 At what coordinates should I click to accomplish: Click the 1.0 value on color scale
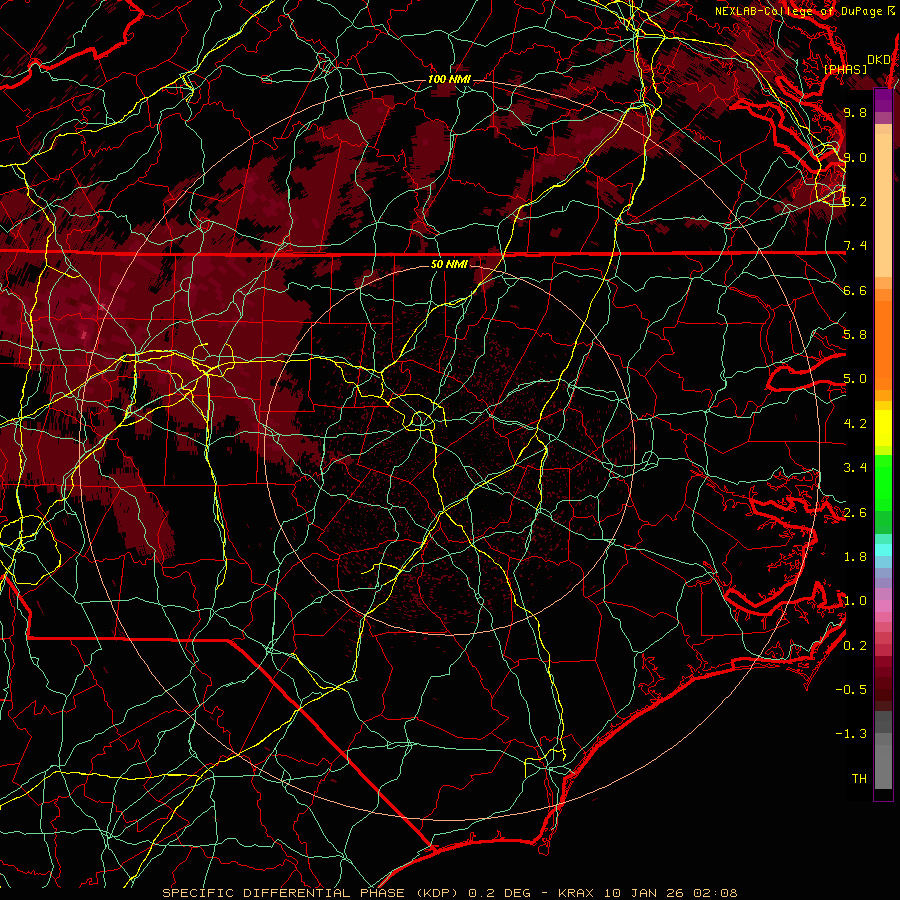(x=855, y=601)
